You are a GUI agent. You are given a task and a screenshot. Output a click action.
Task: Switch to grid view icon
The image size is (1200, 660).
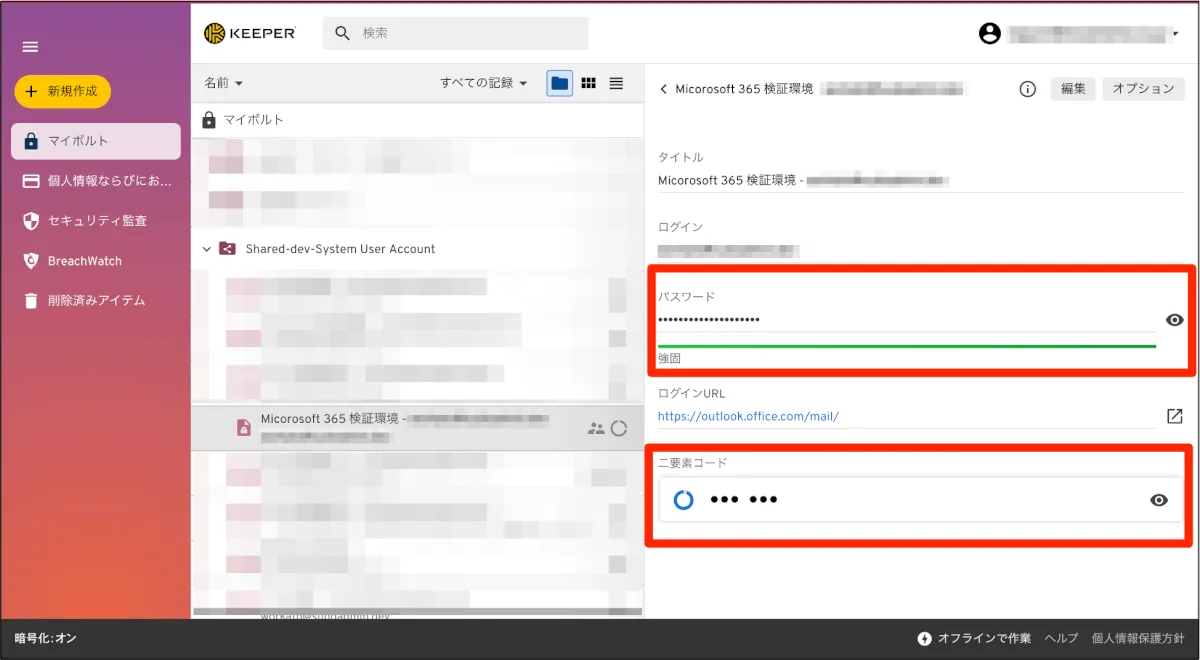pos(589,83)
